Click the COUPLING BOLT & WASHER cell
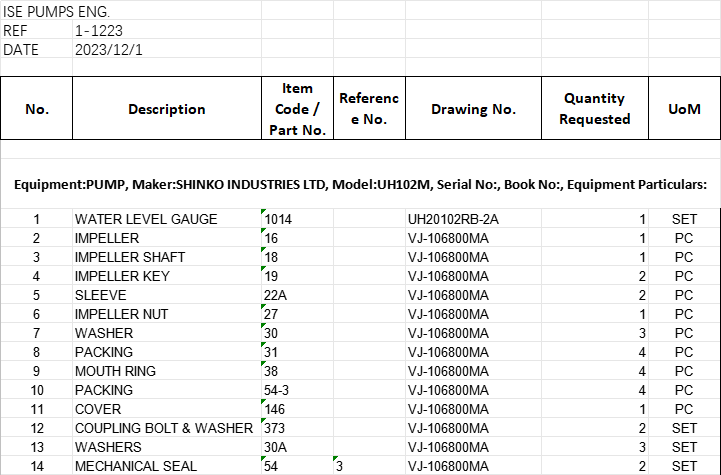This screenshot has height=475, width=721. [164, 428]
